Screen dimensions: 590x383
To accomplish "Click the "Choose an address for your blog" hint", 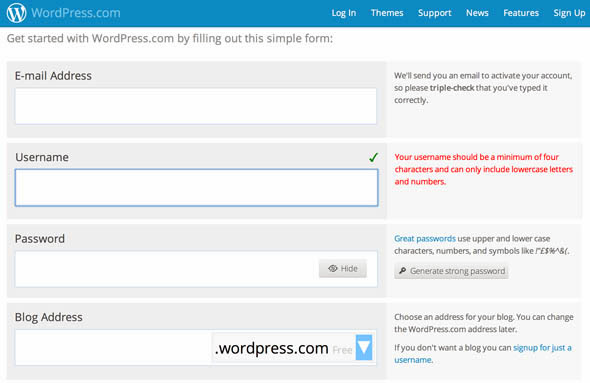I will coord(484,323).
